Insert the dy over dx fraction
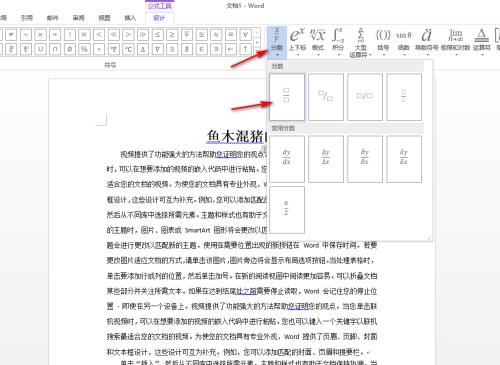500x365 pixels. pyautogui.click(x=287, y=159)
